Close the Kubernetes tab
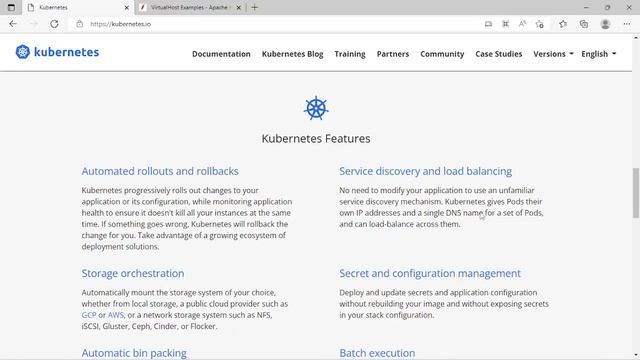Screen dimensions: 640x360 [127, 7]
